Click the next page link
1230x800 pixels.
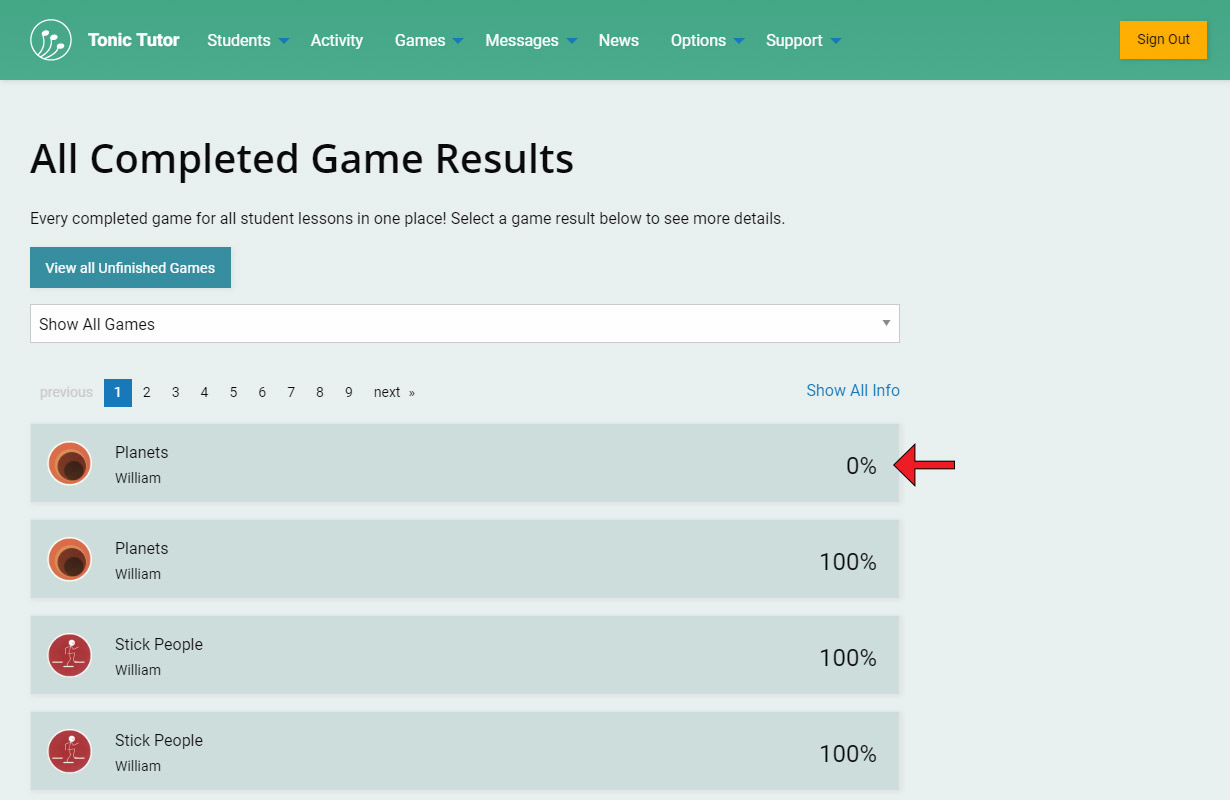(393, 392)
